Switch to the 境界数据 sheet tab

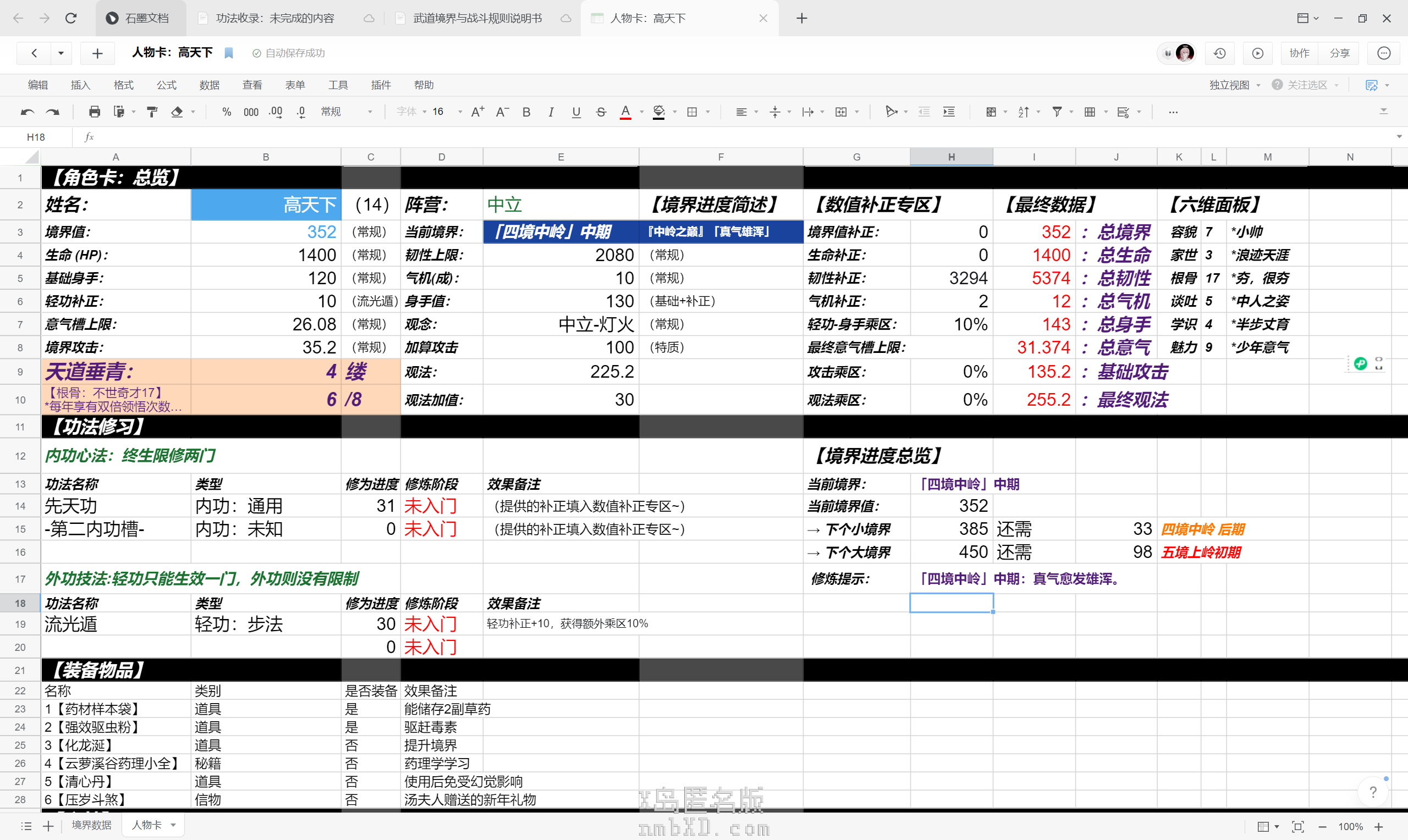92,825
